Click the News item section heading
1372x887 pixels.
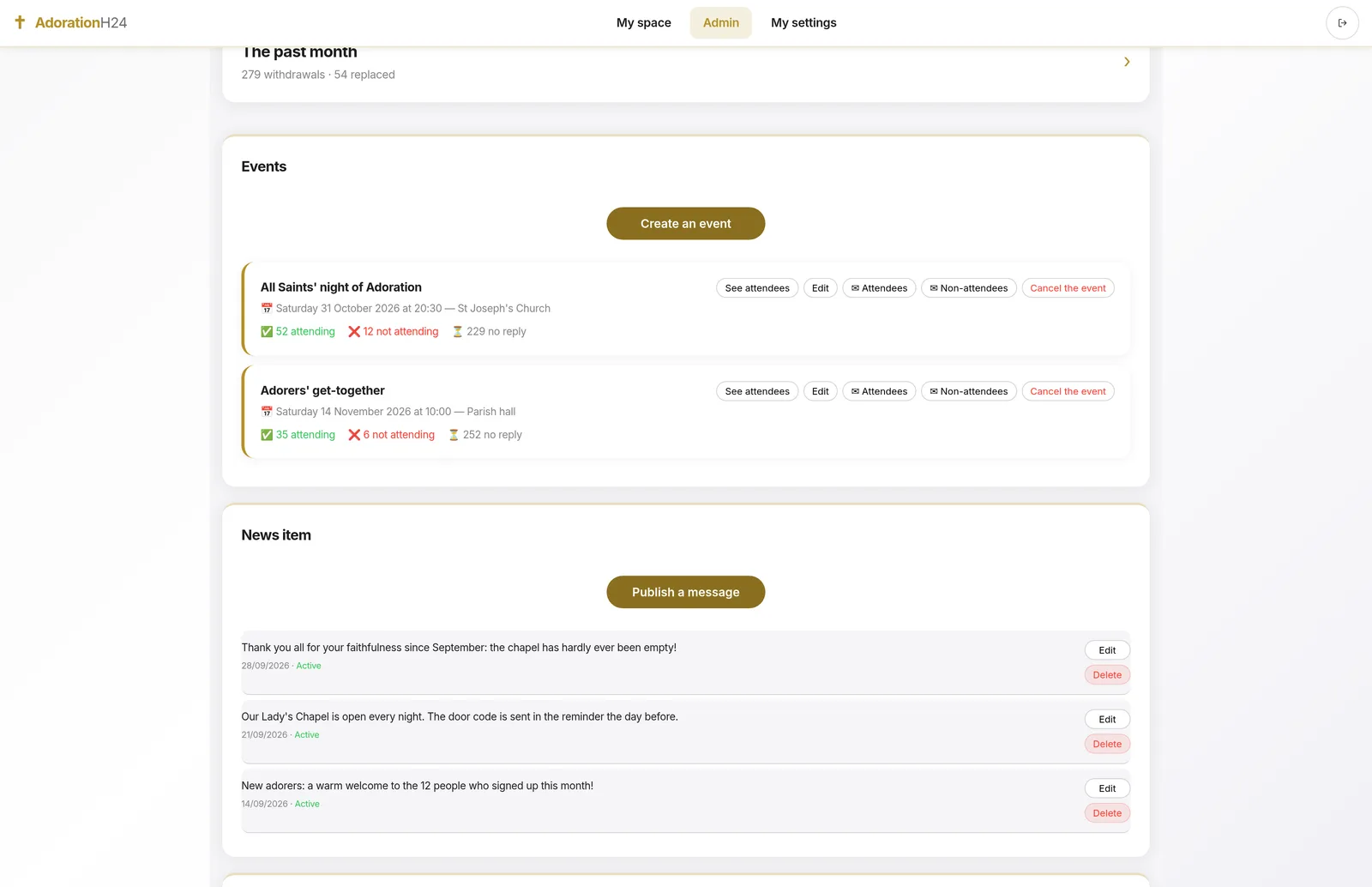276,535
